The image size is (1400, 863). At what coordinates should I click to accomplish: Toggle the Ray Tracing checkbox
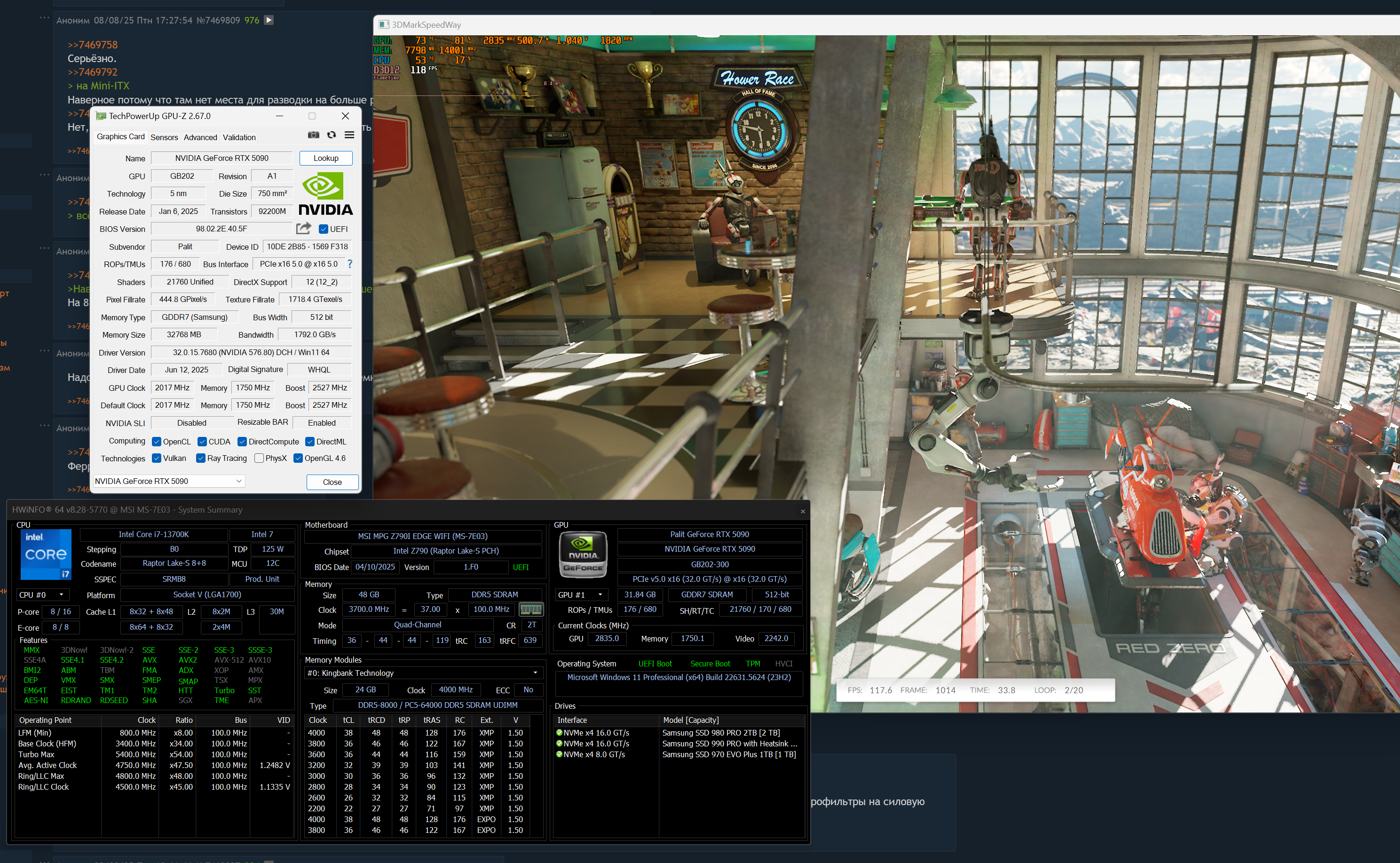[x=201, y=459]
